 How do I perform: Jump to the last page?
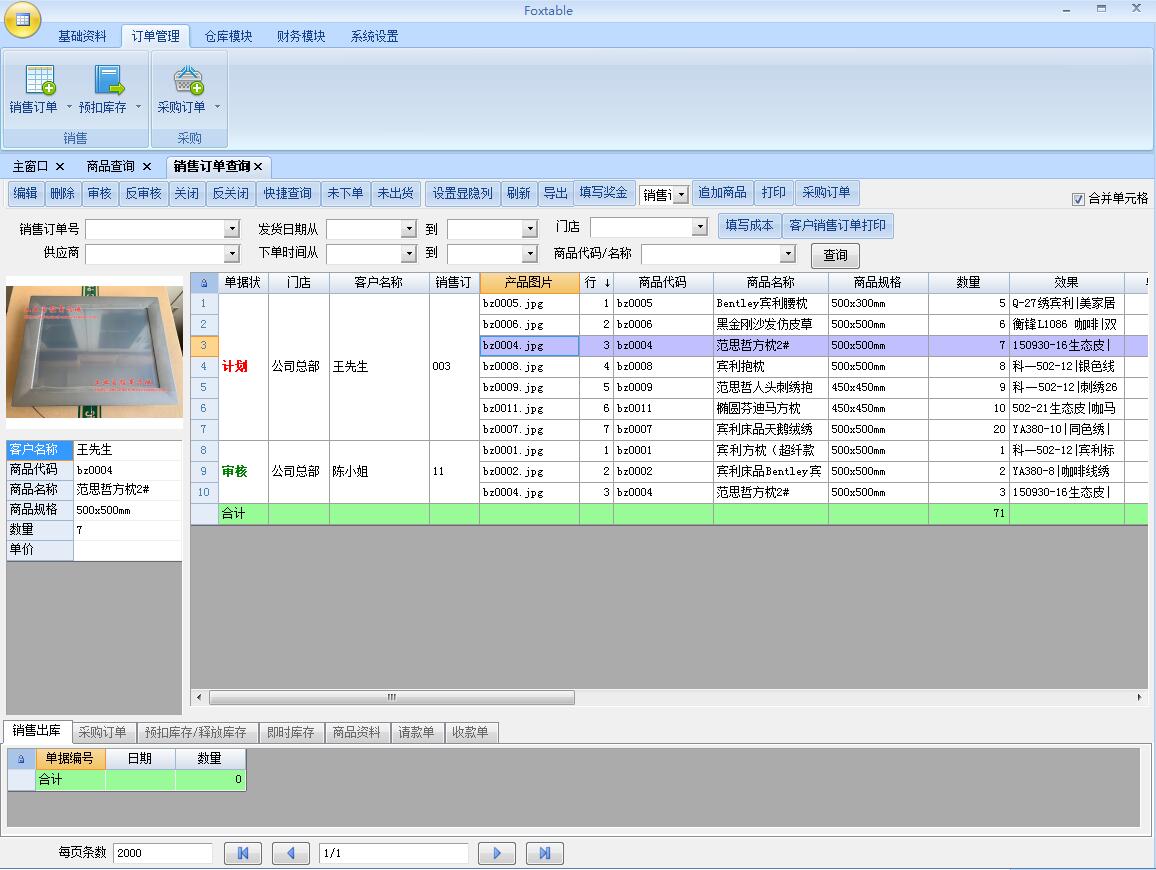tap(544, 853)
